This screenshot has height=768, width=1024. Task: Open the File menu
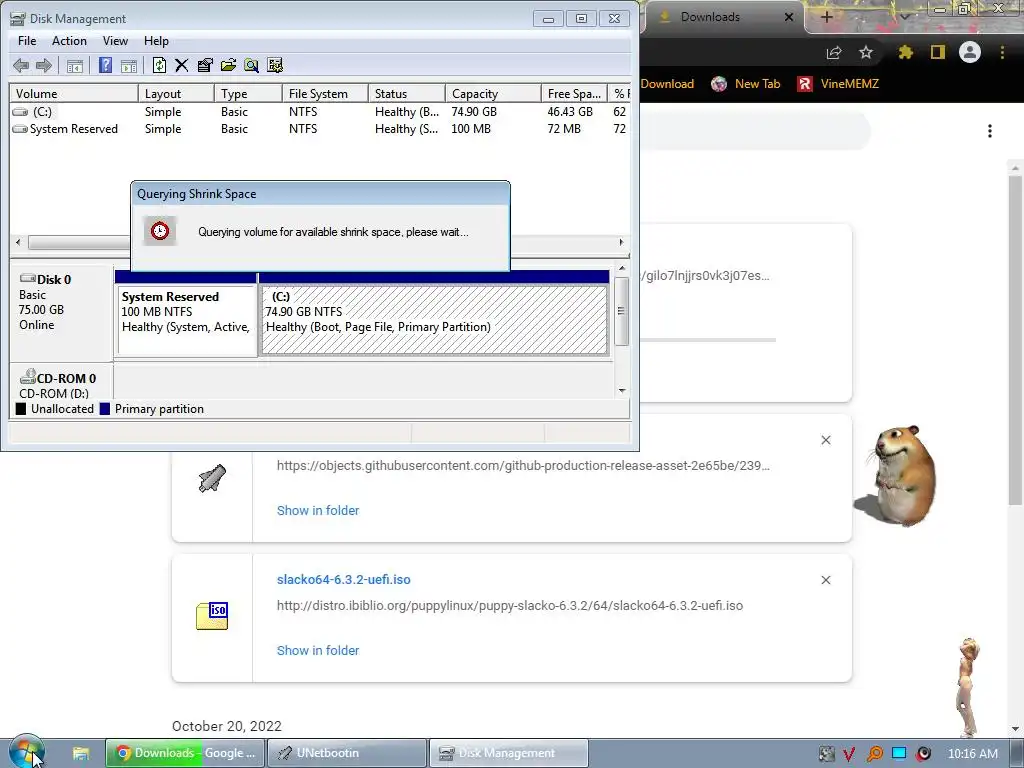[x=27, y=40]
